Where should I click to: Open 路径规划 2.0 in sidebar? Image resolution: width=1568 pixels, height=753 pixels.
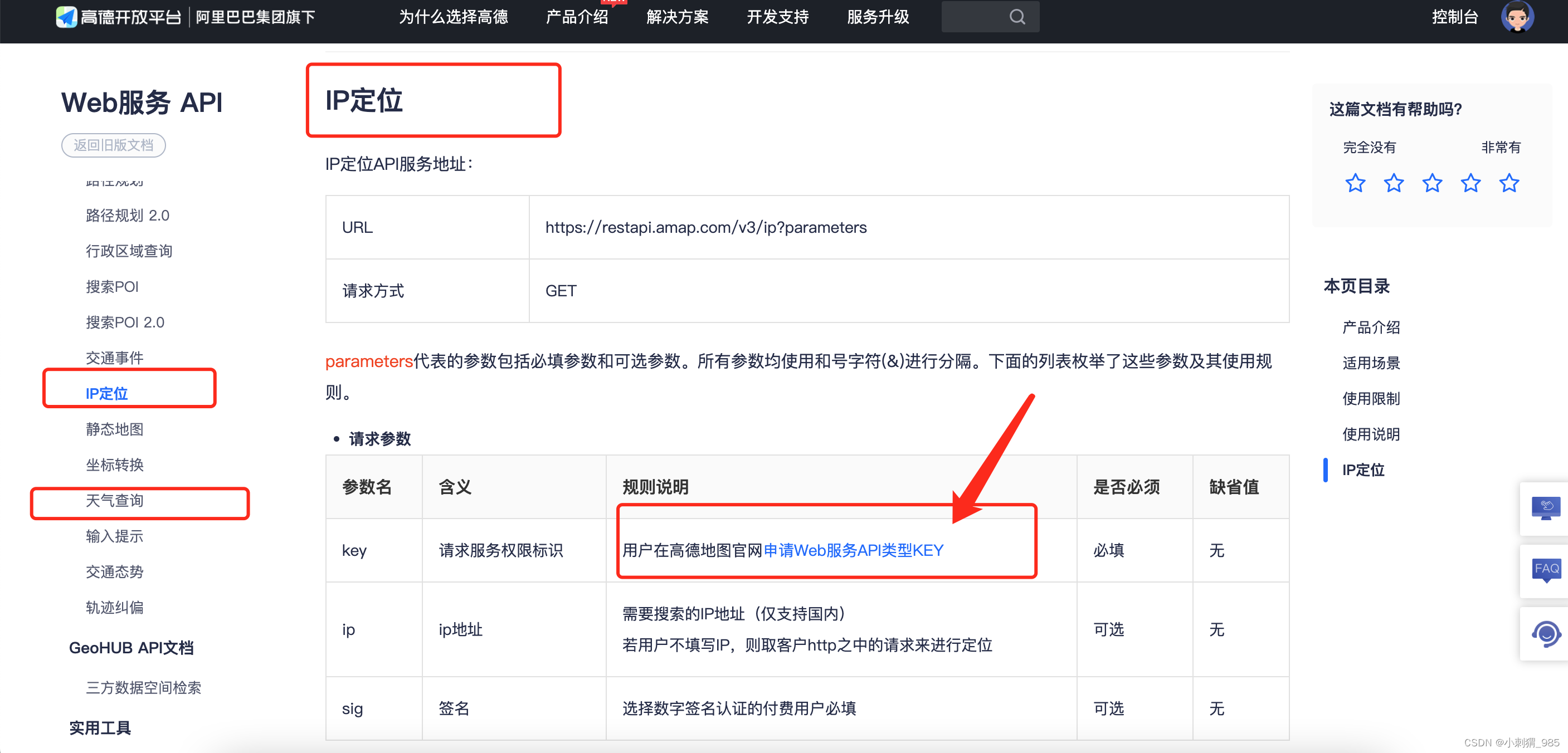point(127,216)
